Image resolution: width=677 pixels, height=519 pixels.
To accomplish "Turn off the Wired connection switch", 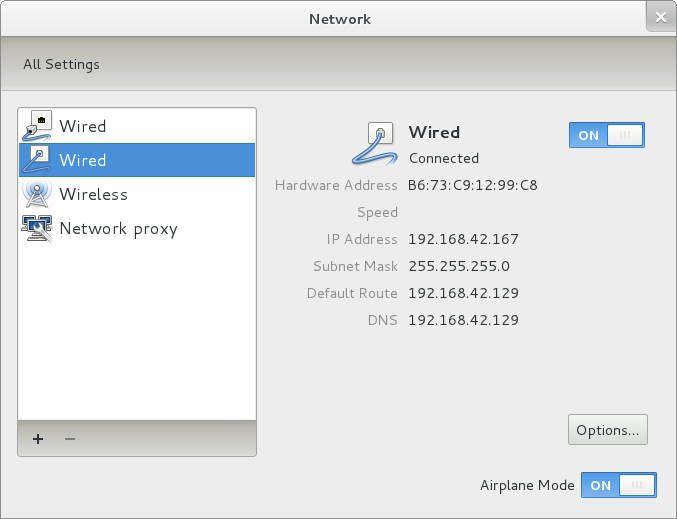I will pyautogui.click(x=606, y=135).
